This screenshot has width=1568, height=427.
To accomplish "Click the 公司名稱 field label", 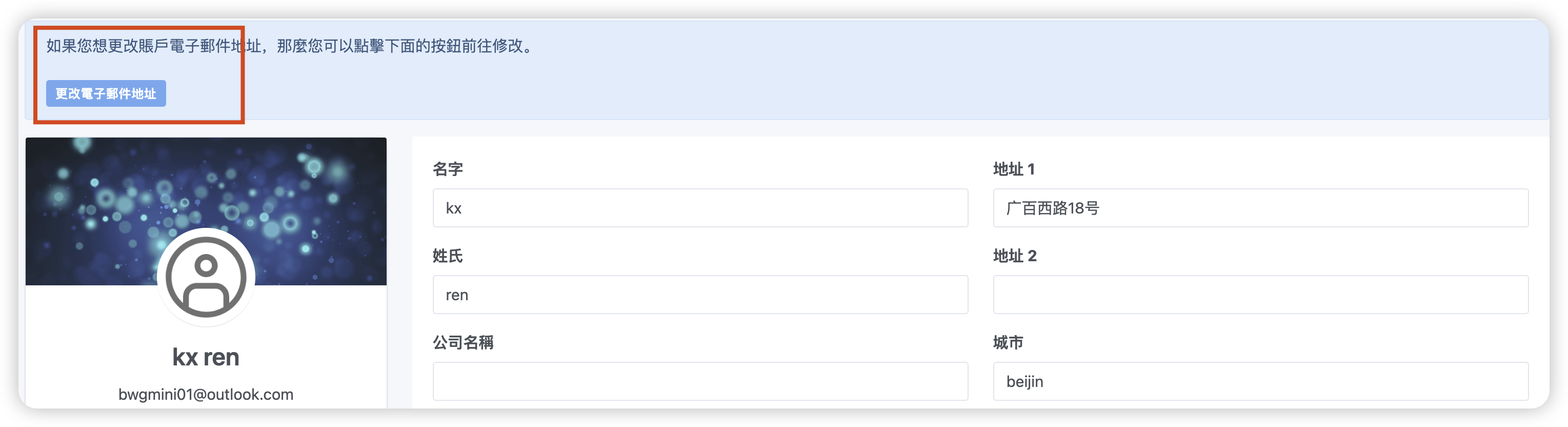I will tap(463, 342).
